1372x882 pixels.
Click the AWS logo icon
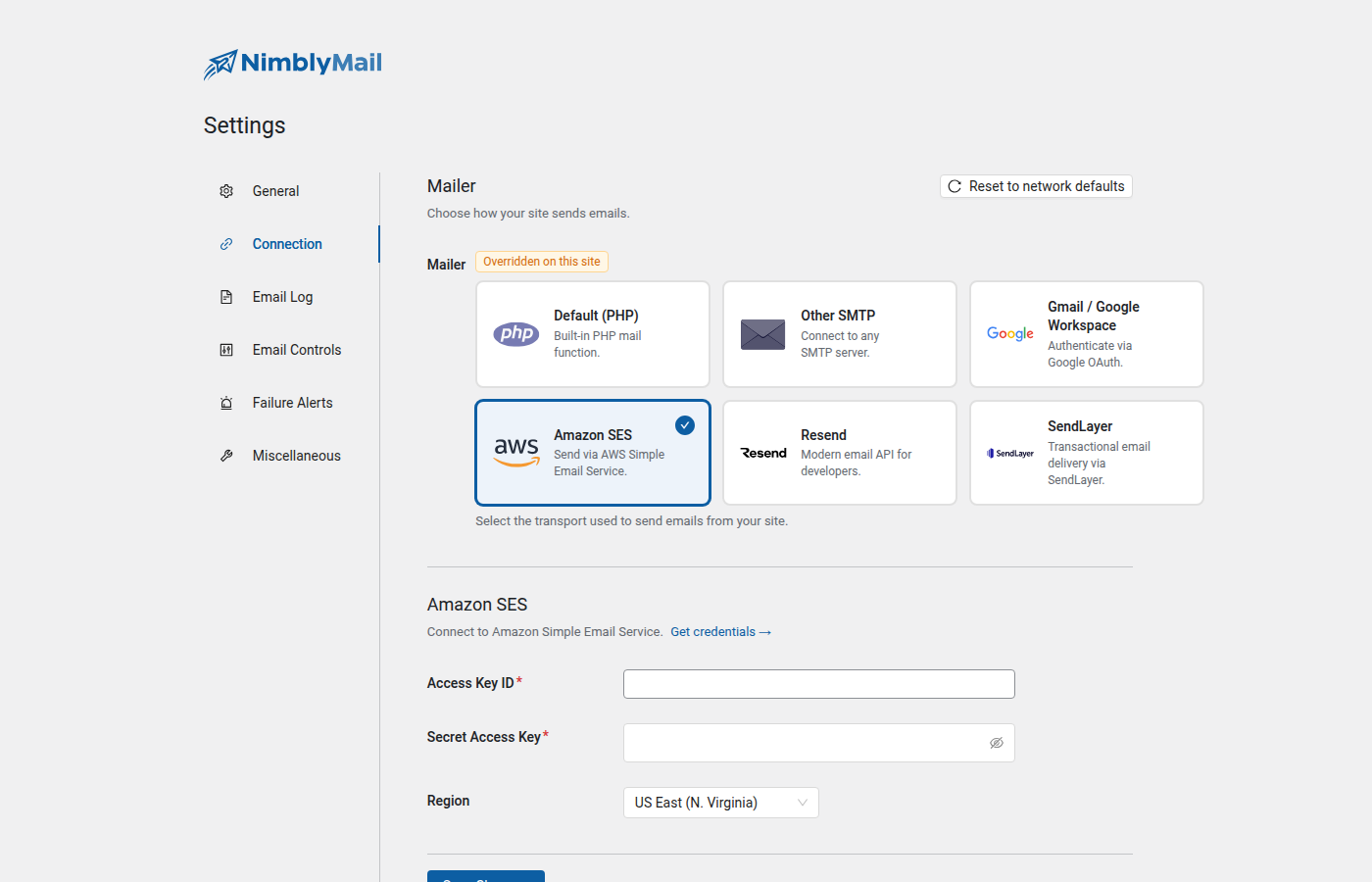coord(516,453)
